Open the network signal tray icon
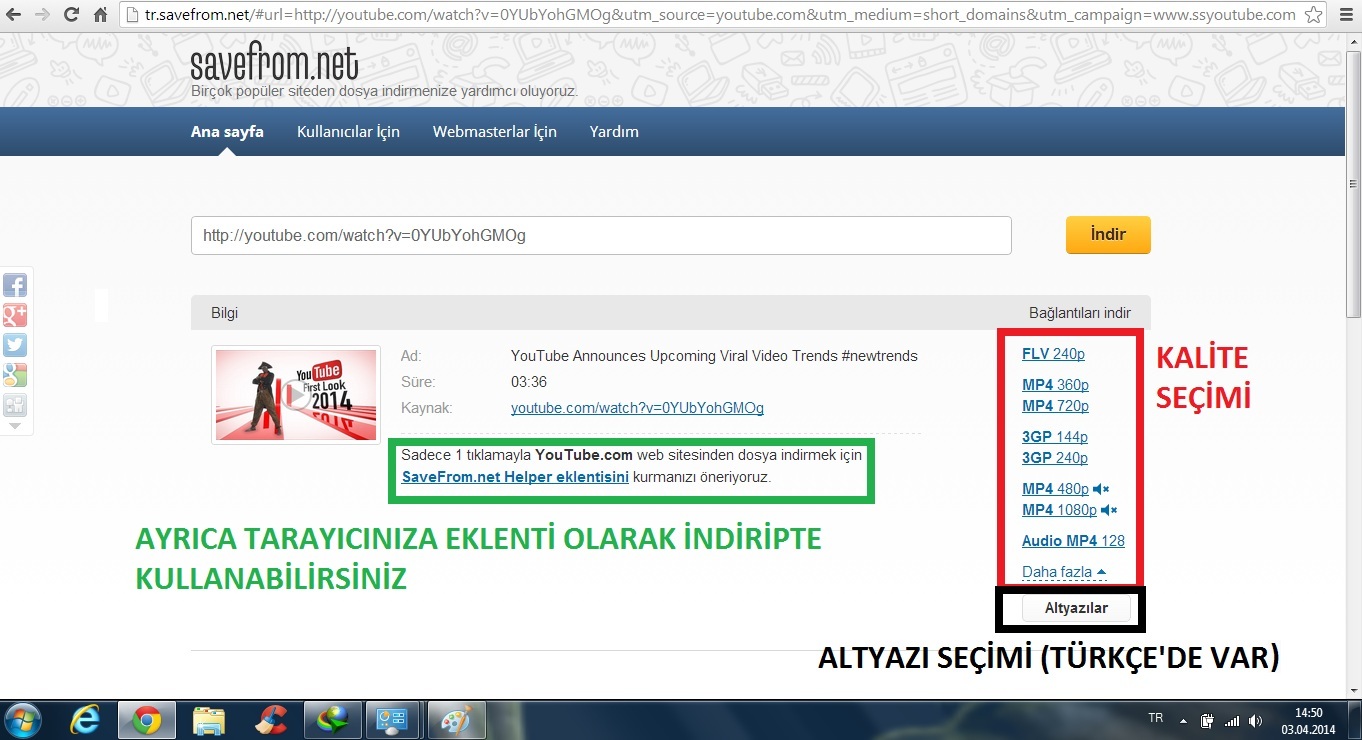 pyautogui.click(x=1232, y=720)
